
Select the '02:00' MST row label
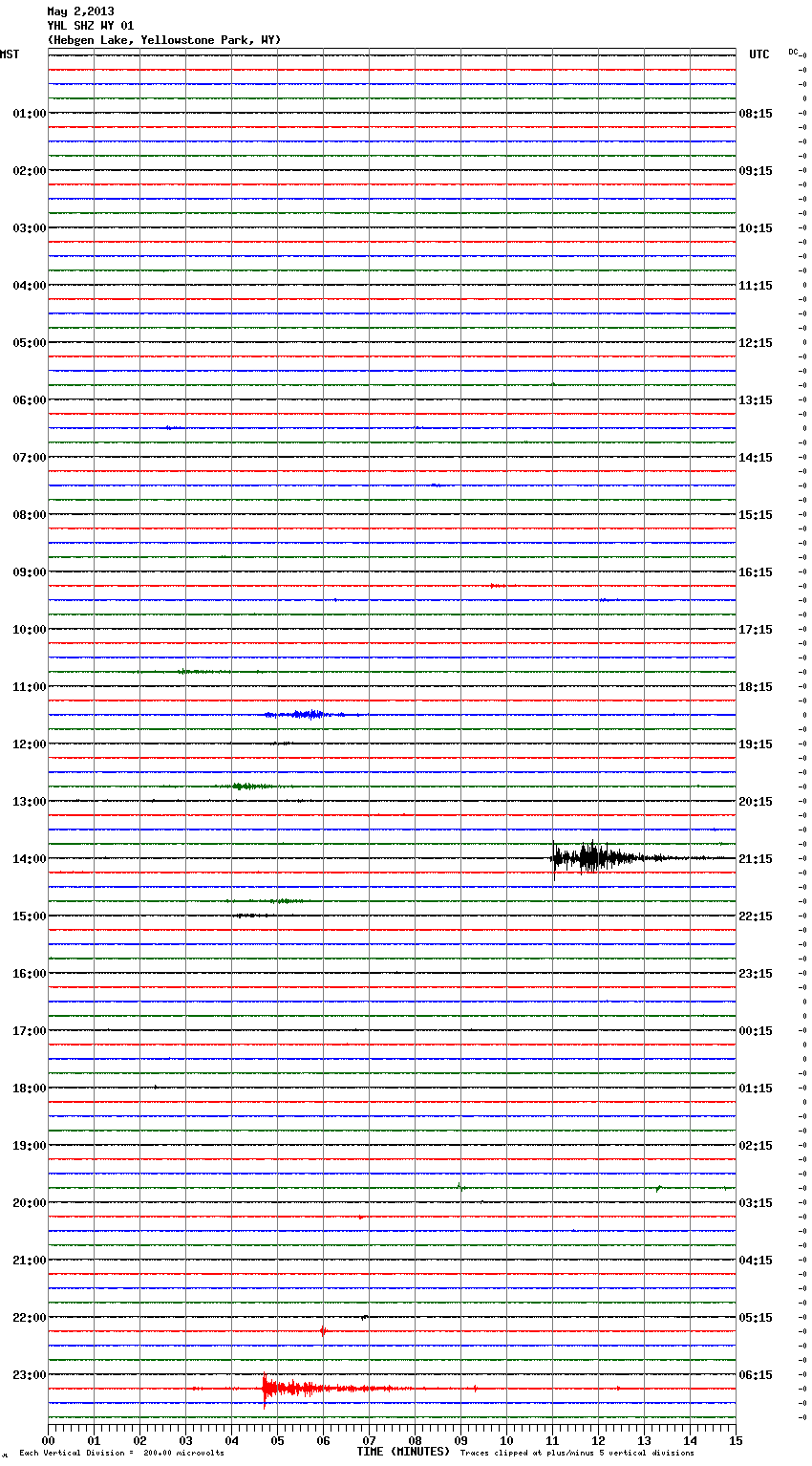click(x=30, y=171)
